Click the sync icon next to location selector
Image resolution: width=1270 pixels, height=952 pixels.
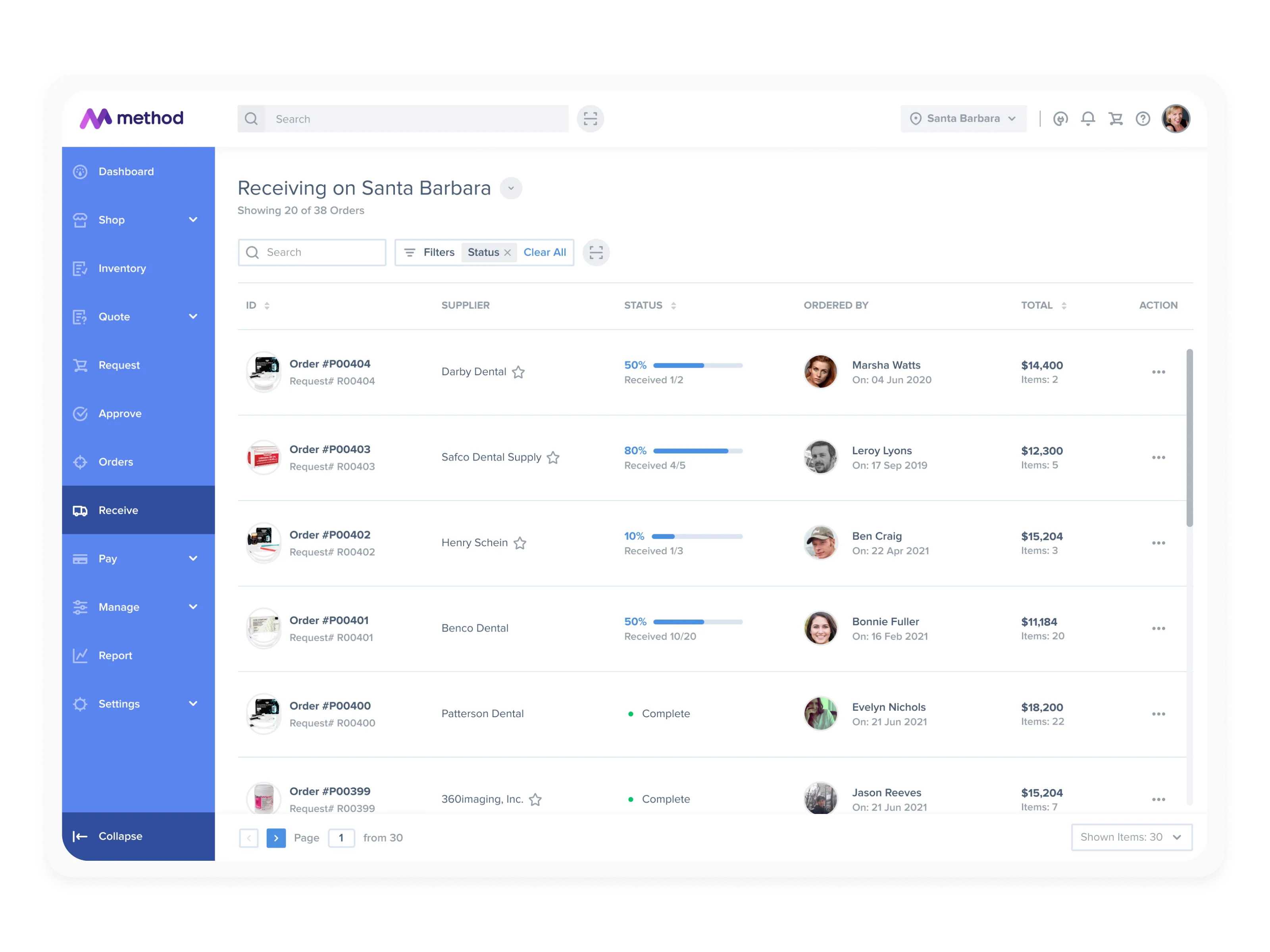click(x=1060, y=119)
